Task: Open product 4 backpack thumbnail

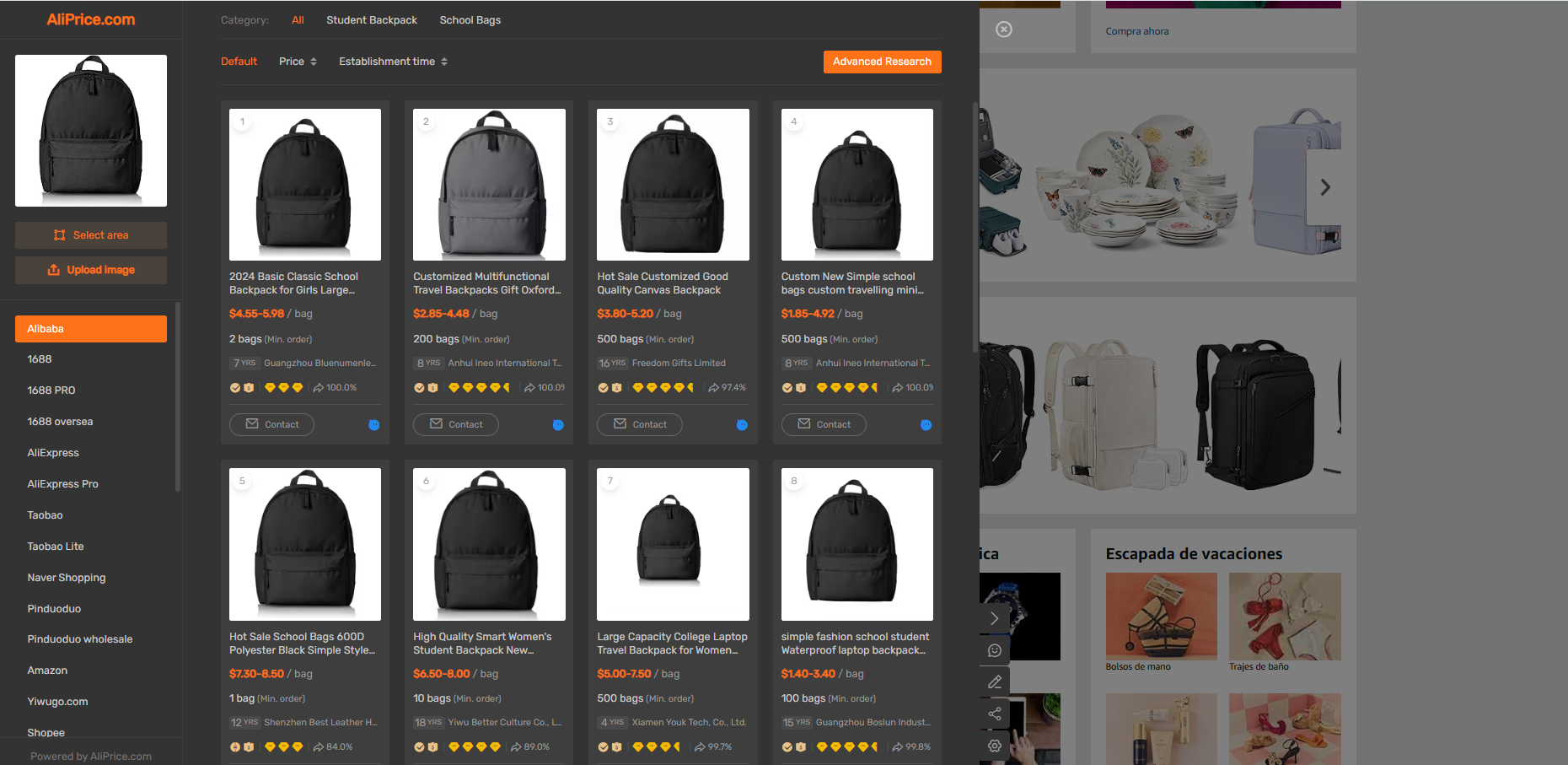Action: tap(857, 185)
